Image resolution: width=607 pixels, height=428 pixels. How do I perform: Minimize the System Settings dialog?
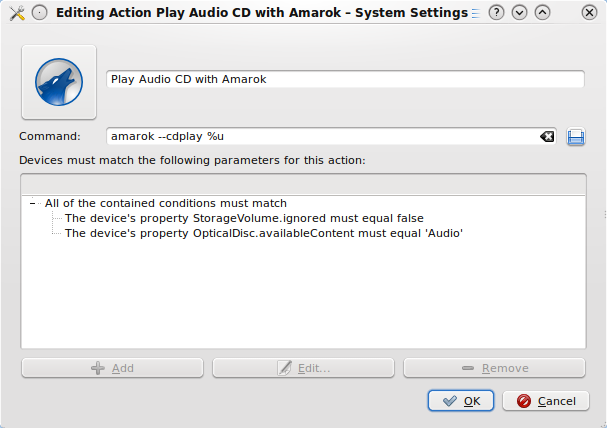pyautogui.click(x=519, y=13)
